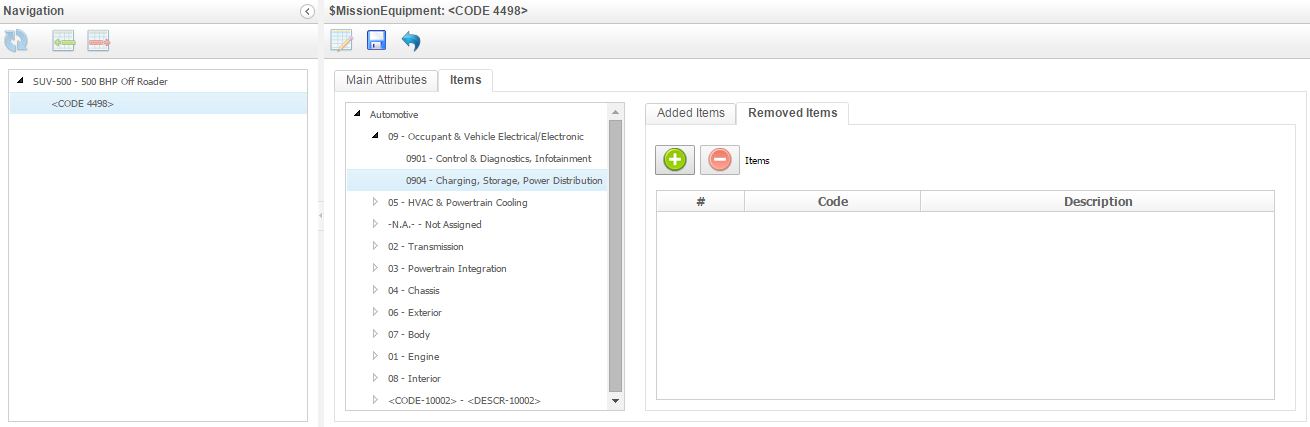
Task: Select the 06 - Exterior tree item
Action: (x=413, y=312)
